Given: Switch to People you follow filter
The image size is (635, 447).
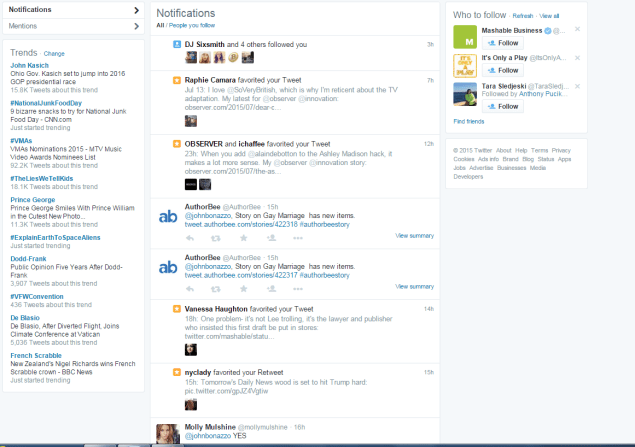Looking at the screenshot, I should click(192, 25).
